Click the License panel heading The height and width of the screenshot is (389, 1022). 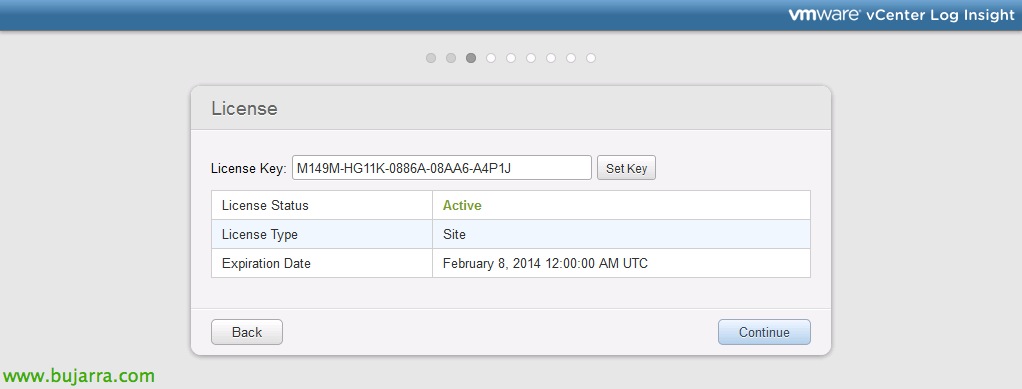244,108
